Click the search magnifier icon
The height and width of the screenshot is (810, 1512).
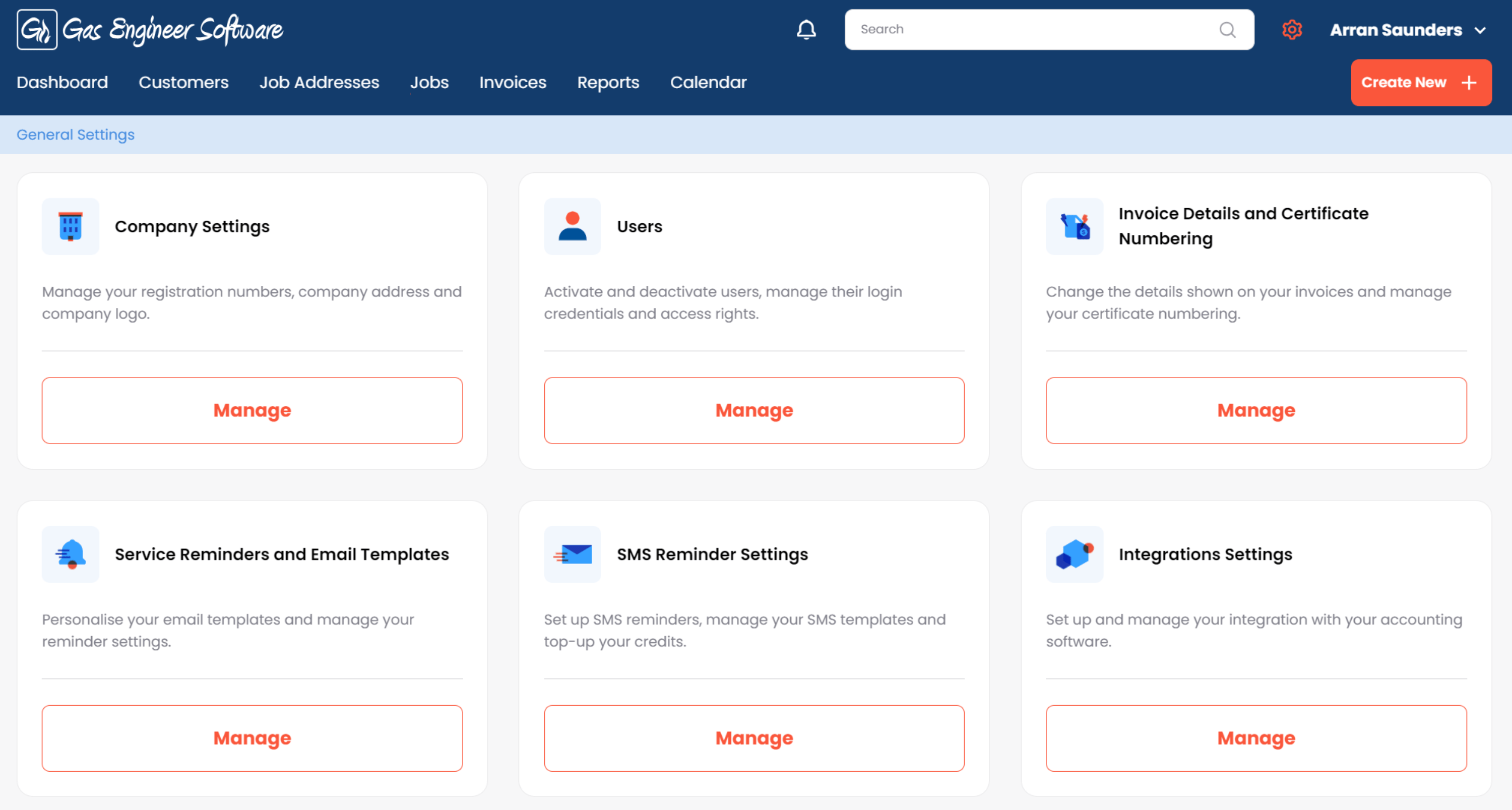[x=1227, y=29]
